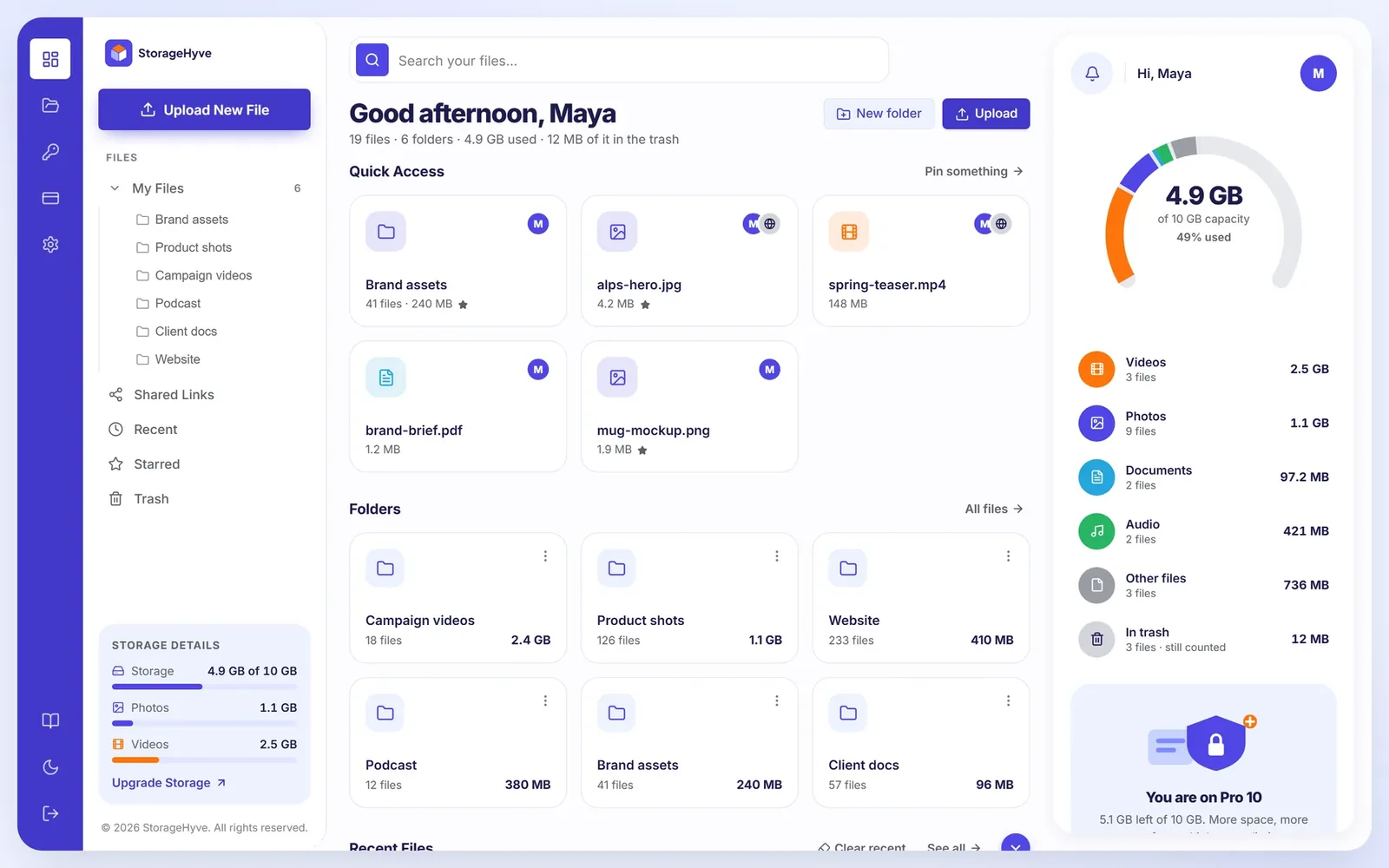The height and width of the screenshot is (868, 1389).
Task: Click the star on Brand assets quick card
Action: click(463, 305)
